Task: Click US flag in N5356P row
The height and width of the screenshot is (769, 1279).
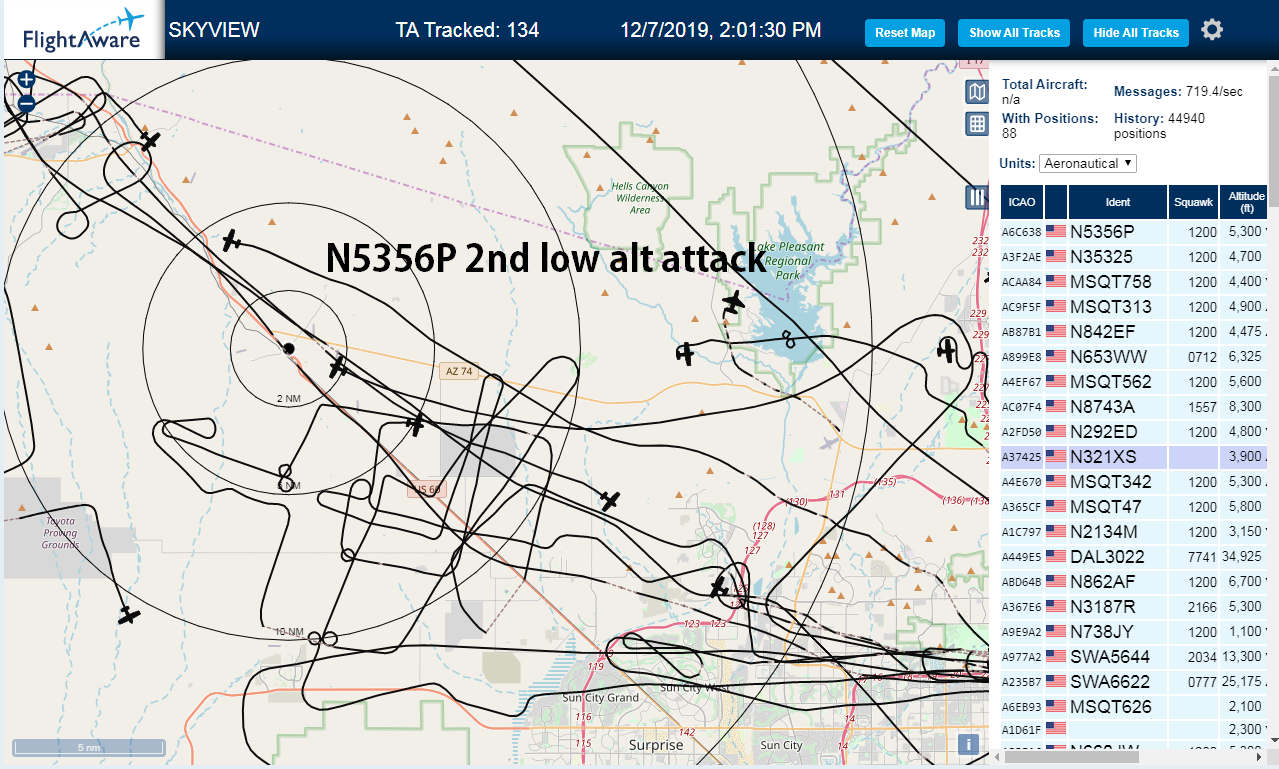Action: 1055,232
